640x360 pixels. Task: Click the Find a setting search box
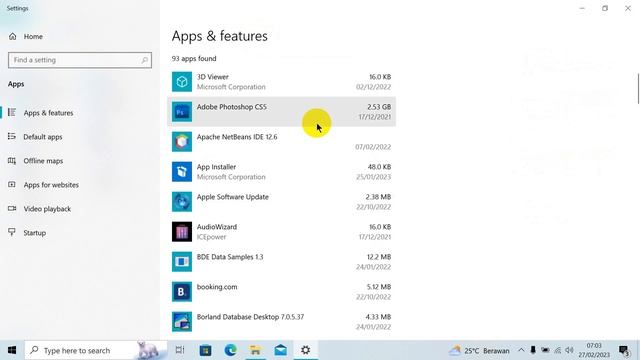point(80,60)
